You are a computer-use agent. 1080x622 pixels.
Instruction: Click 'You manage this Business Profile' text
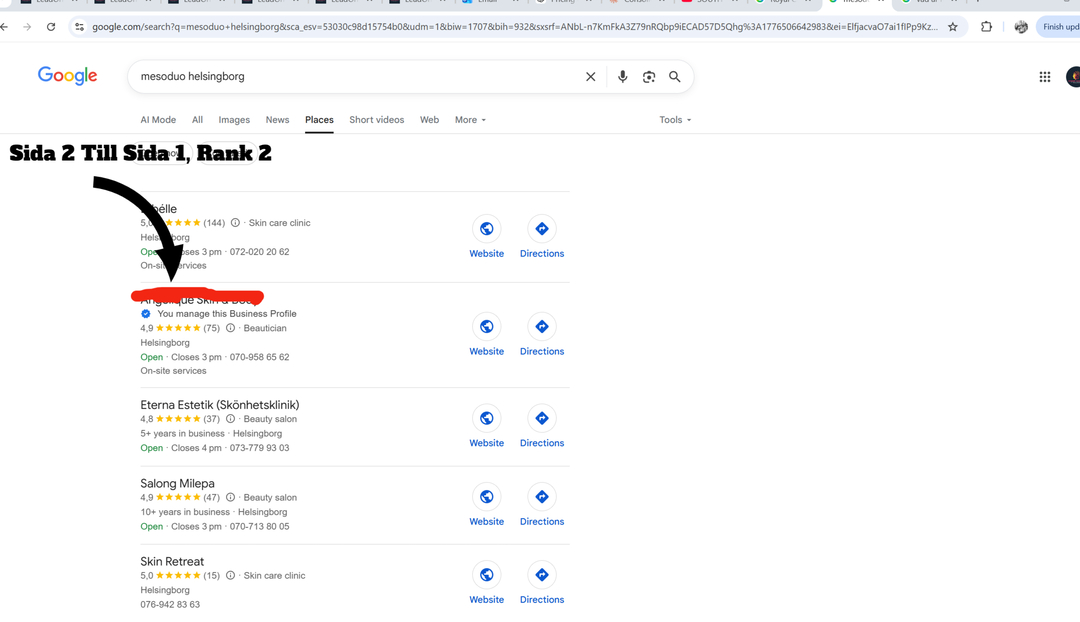227,313
